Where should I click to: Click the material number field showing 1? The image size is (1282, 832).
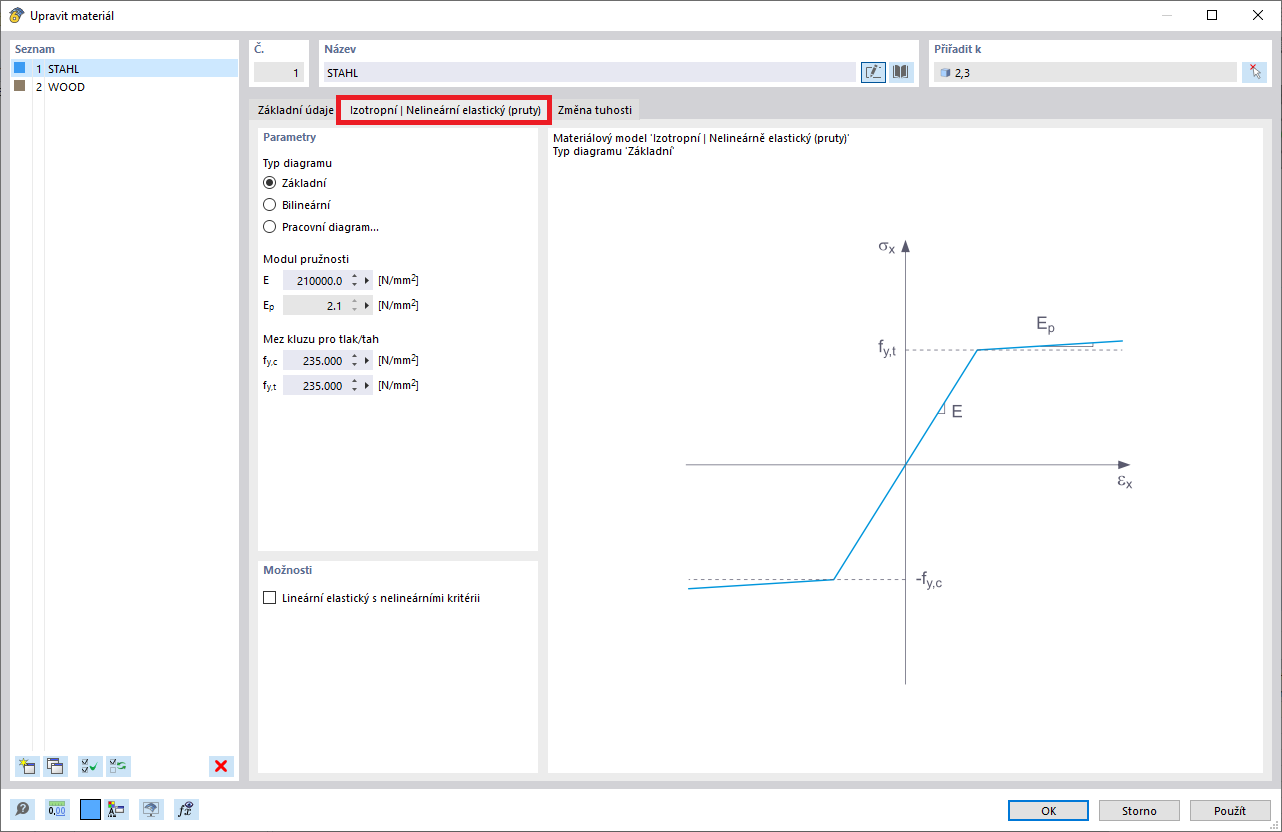[x=278, y=72]
